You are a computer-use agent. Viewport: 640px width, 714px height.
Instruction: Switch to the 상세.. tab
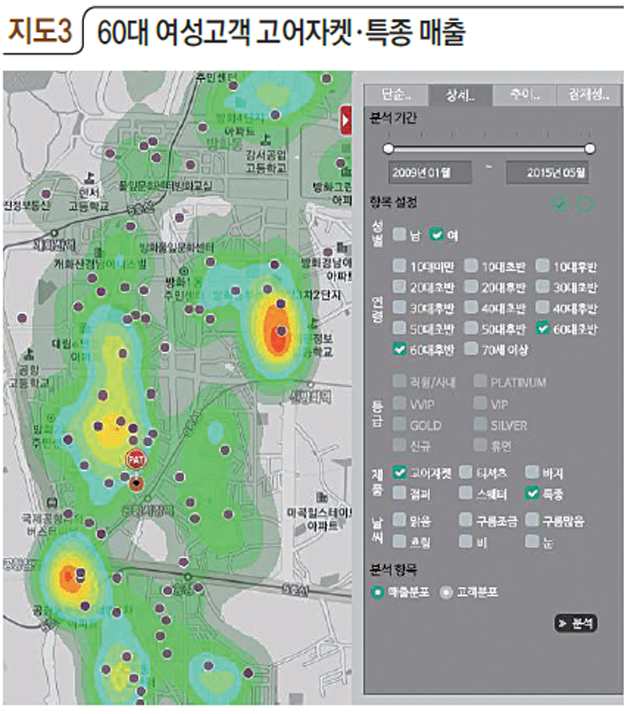point(460,95)
